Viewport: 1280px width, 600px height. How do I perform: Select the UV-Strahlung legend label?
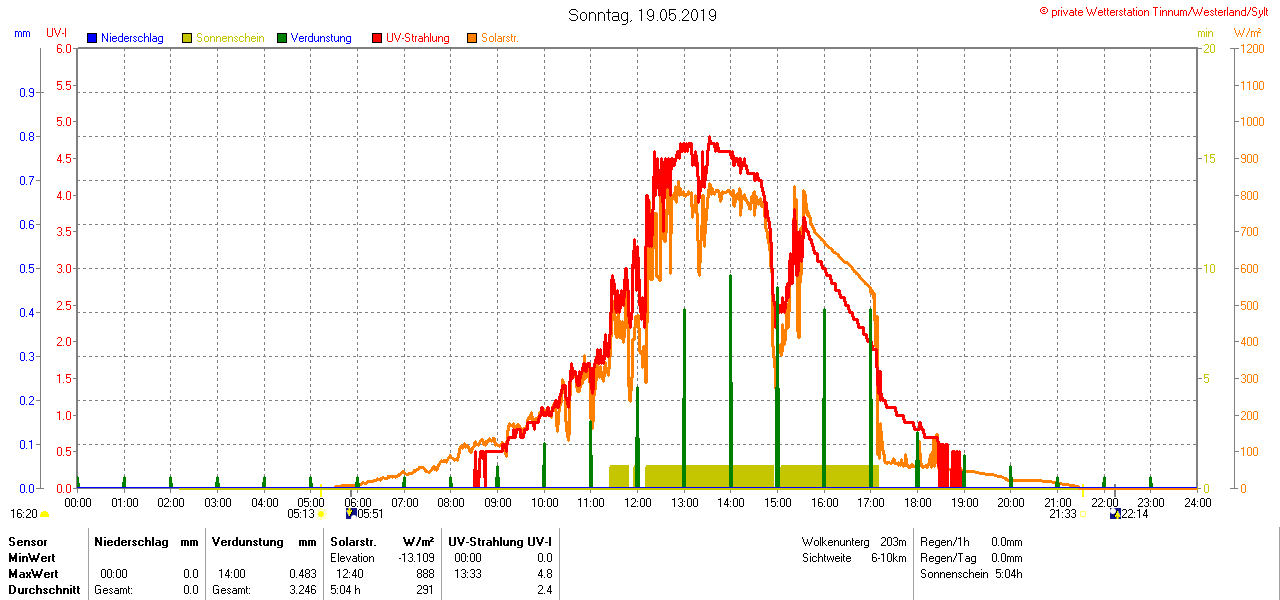click(x=418, y=38)
